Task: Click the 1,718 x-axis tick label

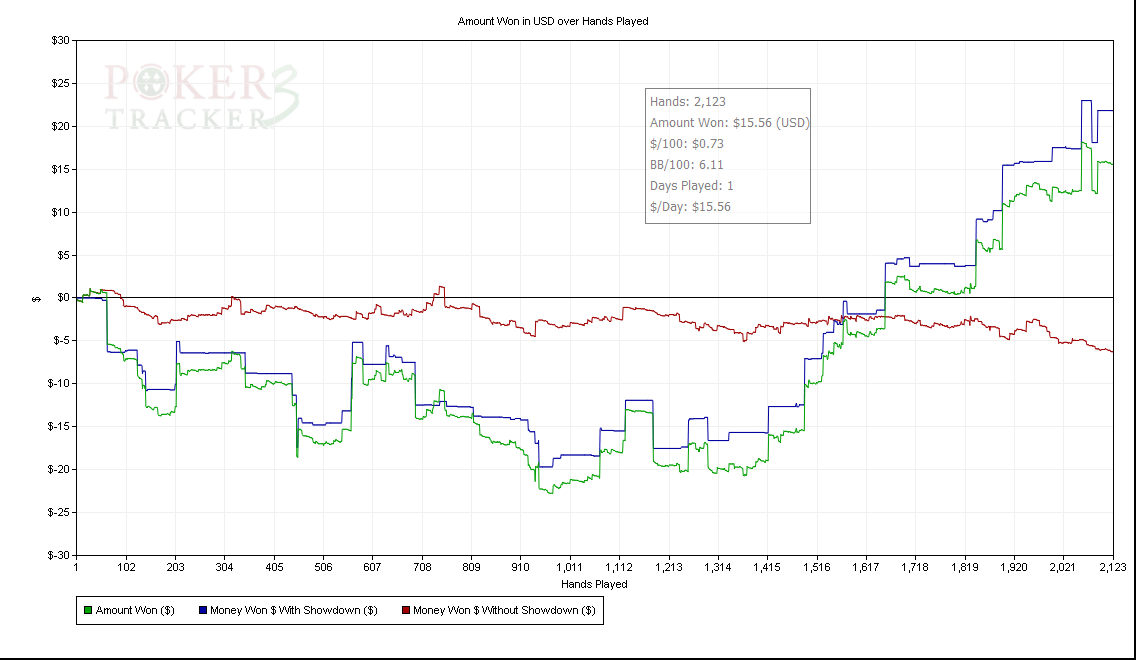Action: pos(915,567)
